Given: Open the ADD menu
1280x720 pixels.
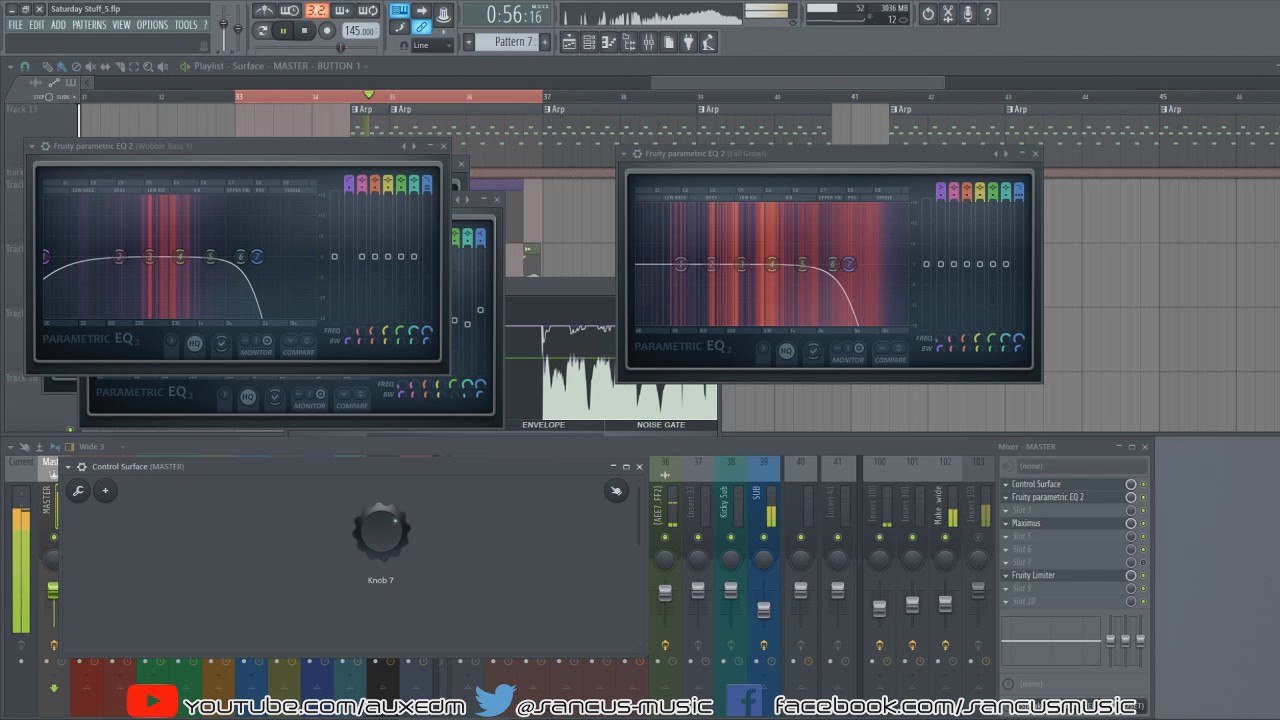Looking at the screenshot, I should pyautogui.click(x=58, y=25).
